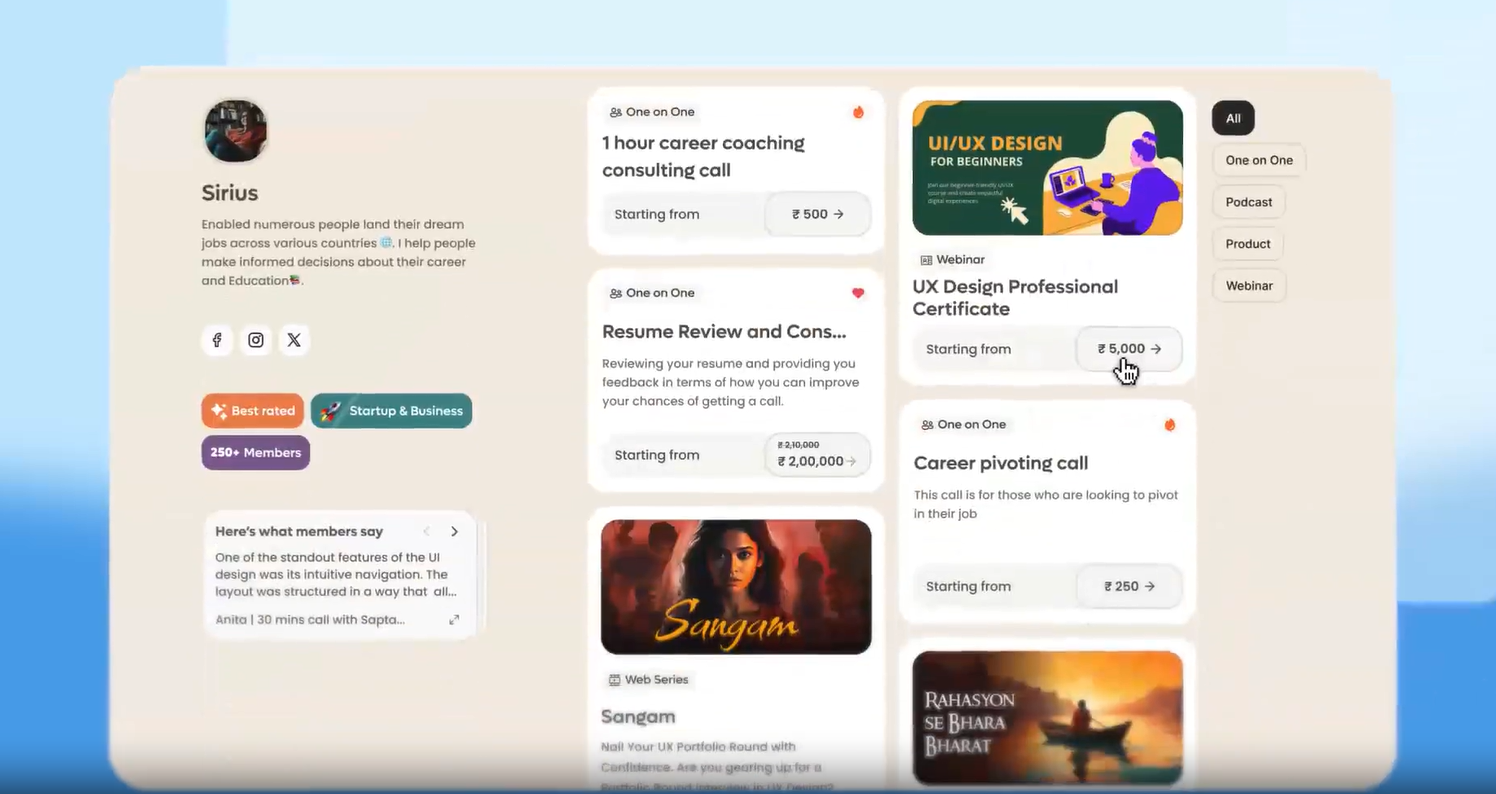Open the UI/UX Design for Beginners thumbnail

[1048, 168]
